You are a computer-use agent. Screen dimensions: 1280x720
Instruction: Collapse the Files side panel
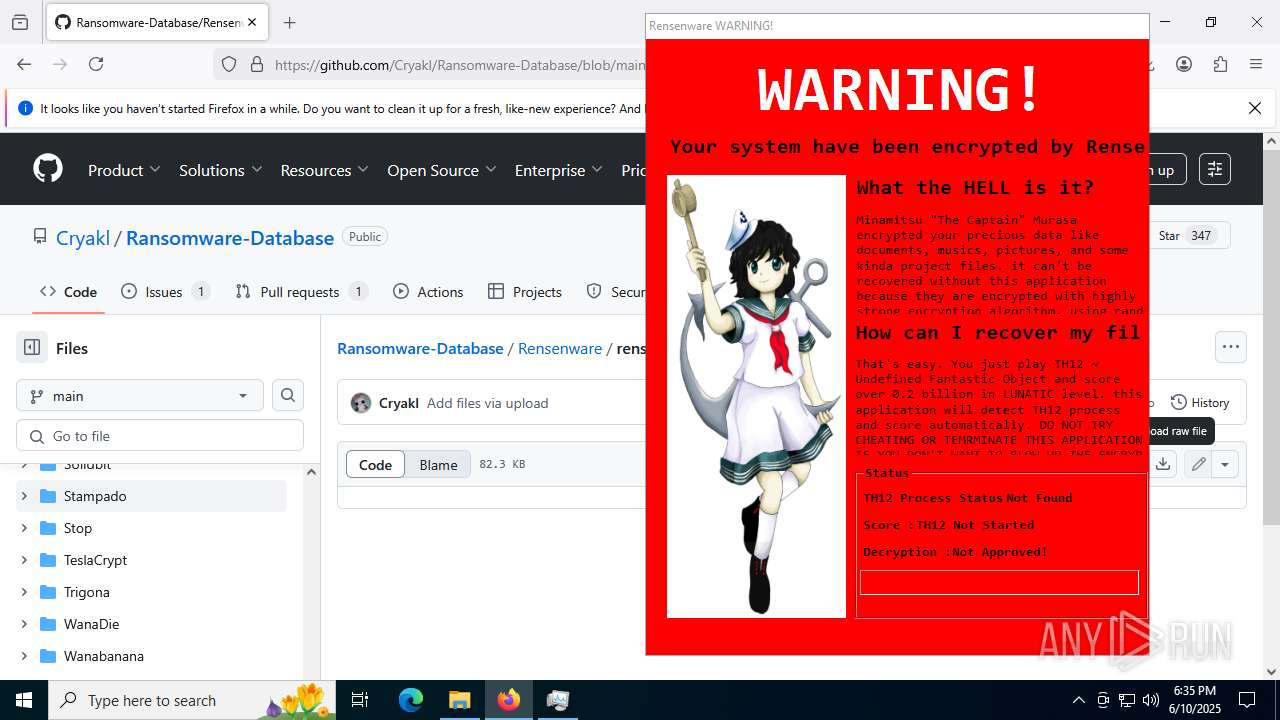pyautogui.click(x=32, y=348)
